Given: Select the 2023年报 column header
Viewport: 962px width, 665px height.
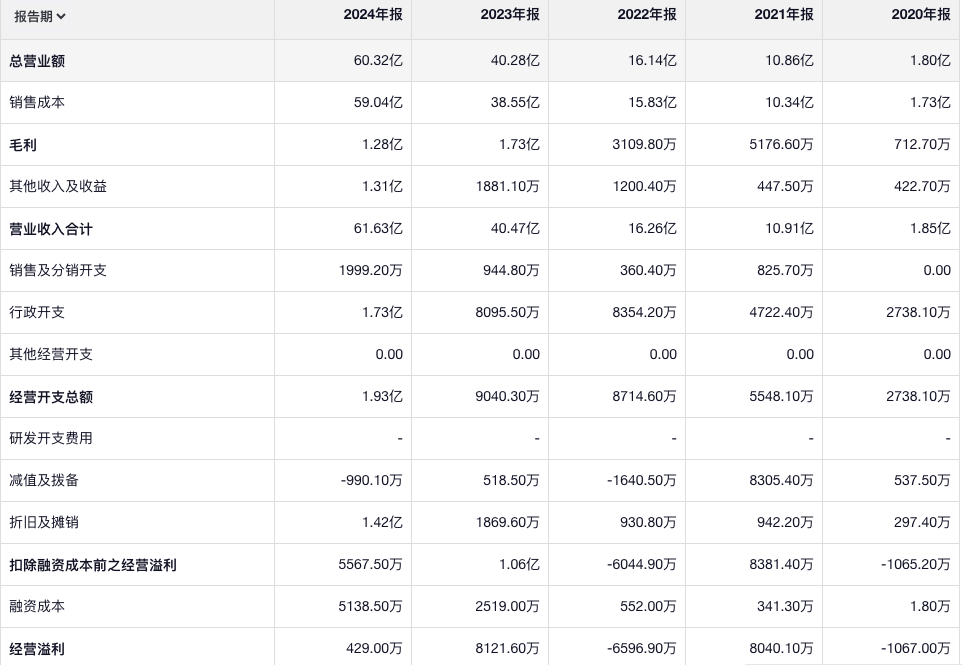Looking at the screenshot, I should (510, 15).
